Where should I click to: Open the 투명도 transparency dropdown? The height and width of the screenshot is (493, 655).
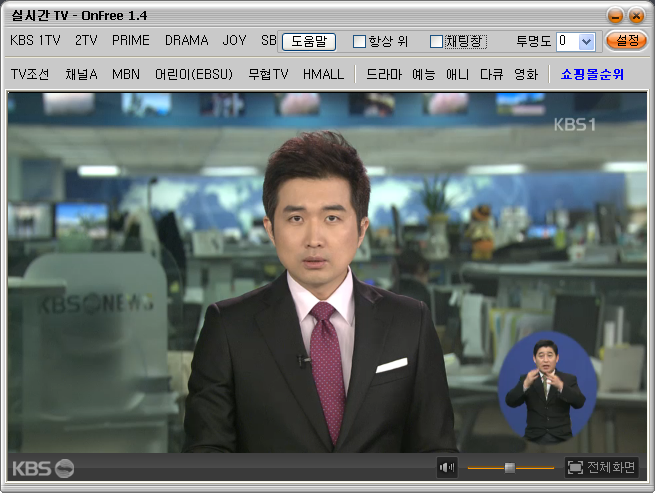tap(586, 41)
